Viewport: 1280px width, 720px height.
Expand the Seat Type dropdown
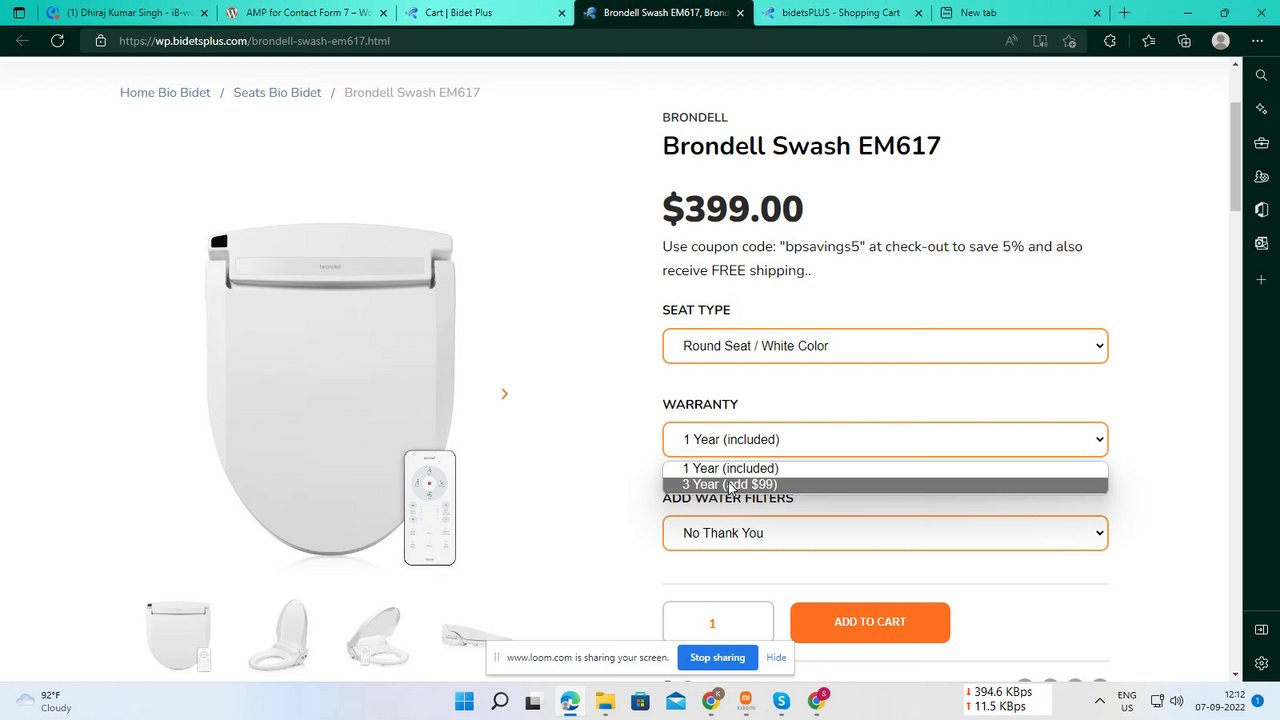885,346
